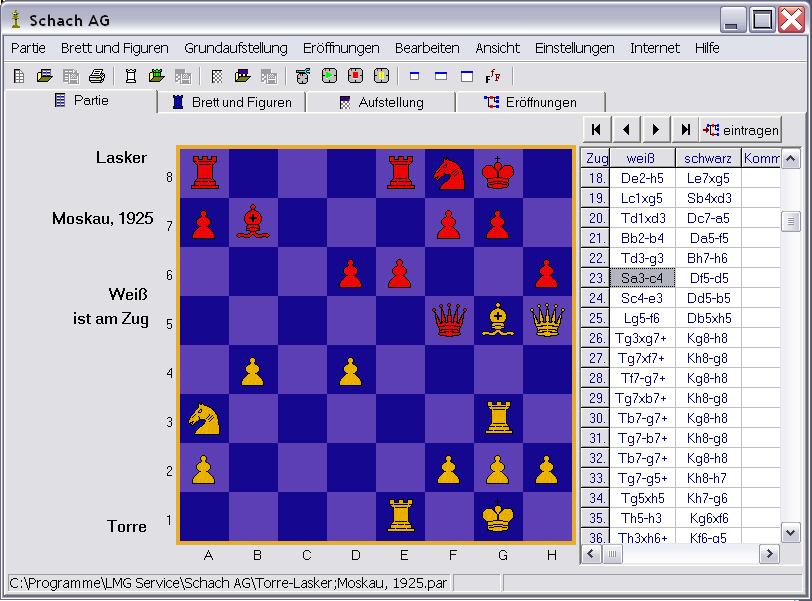Step back one move

click(x=625, y=128)
